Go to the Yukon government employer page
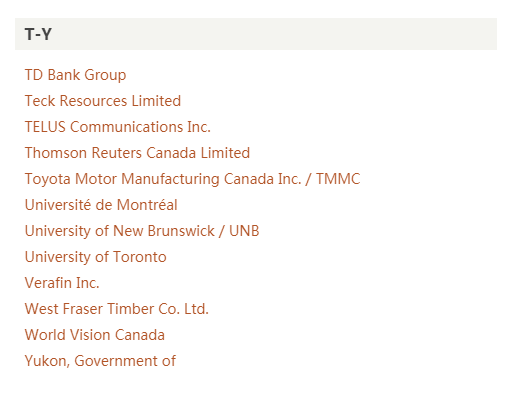514x400 pixels. (x=100, y=361)
